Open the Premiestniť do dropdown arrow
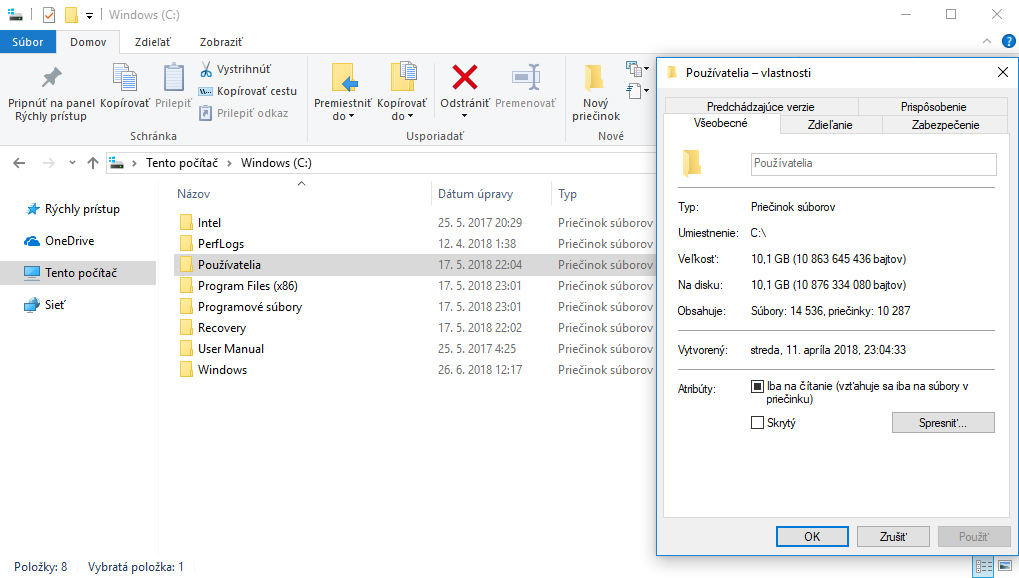 click(x=352, y=116)
